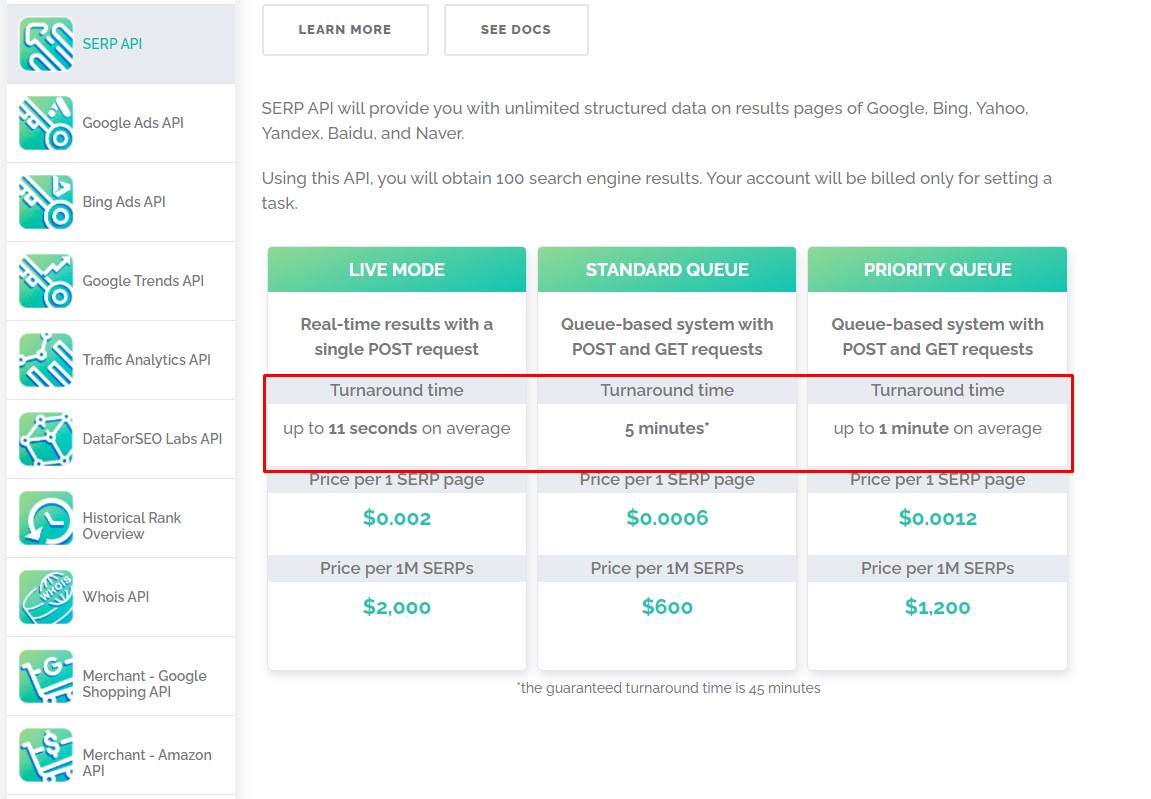Click the LEARN MORE button
The width and height of the screenshot is (1151, 799).
coord(345,29)
